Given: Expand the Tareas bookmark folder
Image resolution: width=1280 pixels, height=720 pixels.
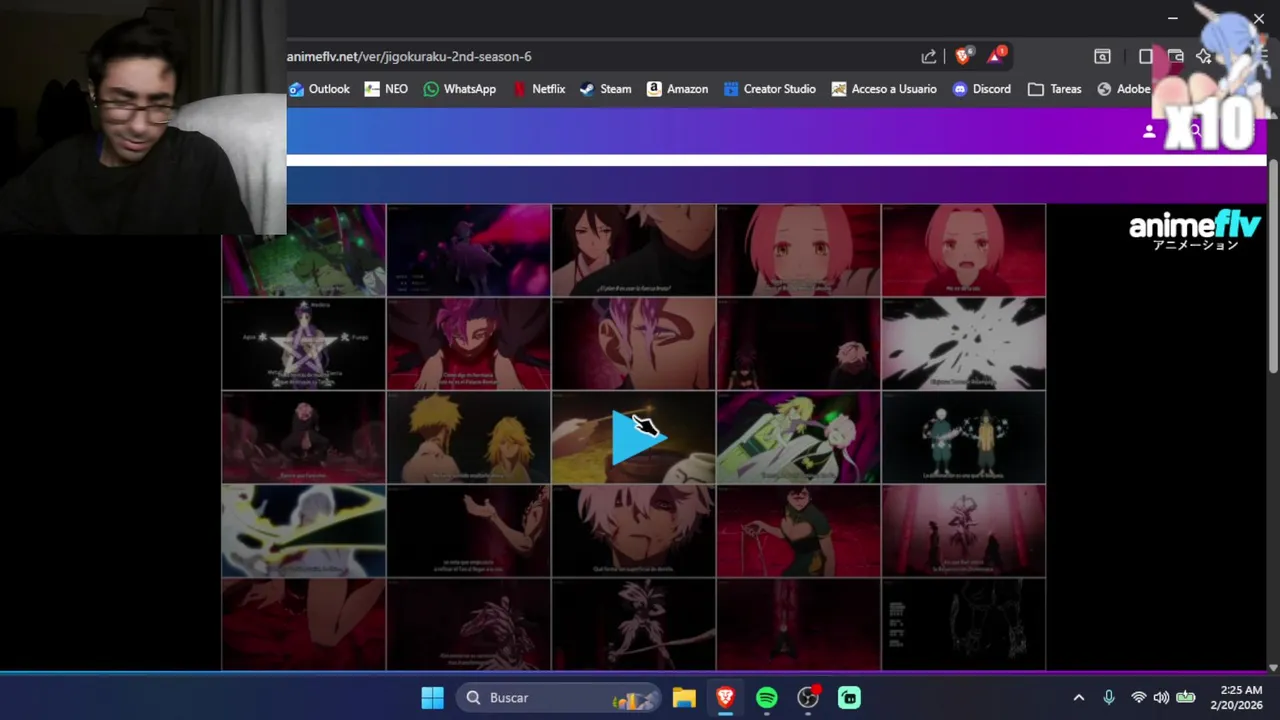Looking at the screenshot, I should click(1055, 89).
